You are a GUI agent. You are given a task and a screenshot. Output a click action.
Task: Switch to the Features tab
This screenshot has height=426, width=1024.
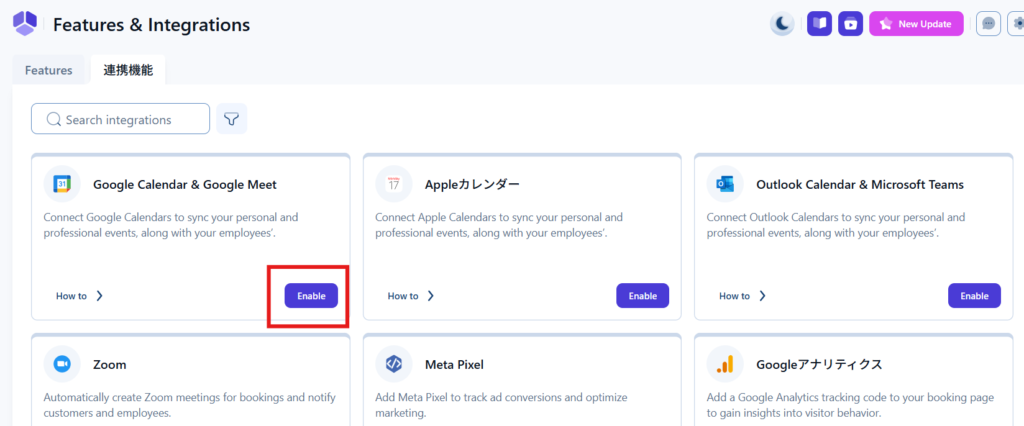48,70
